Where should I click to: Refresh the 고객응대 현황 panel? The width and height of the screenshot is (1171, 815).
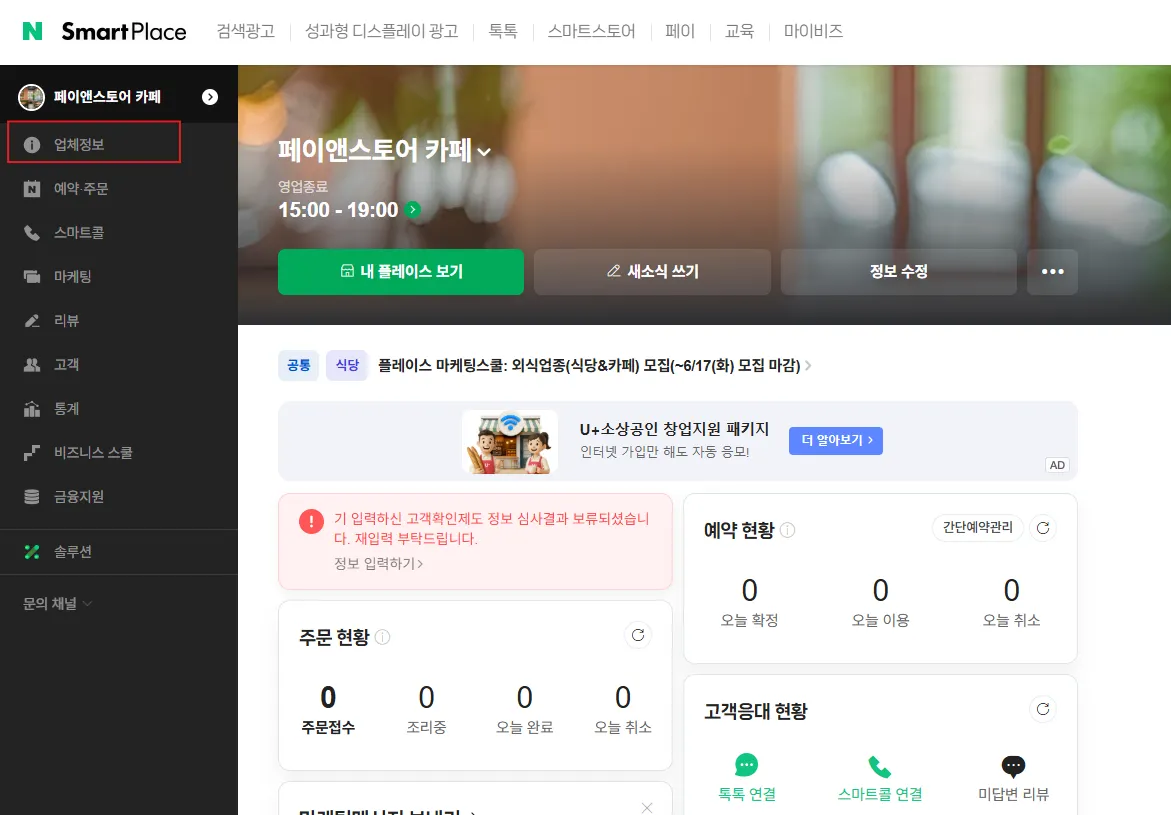pyautogui.click(x=1043, y=709)
